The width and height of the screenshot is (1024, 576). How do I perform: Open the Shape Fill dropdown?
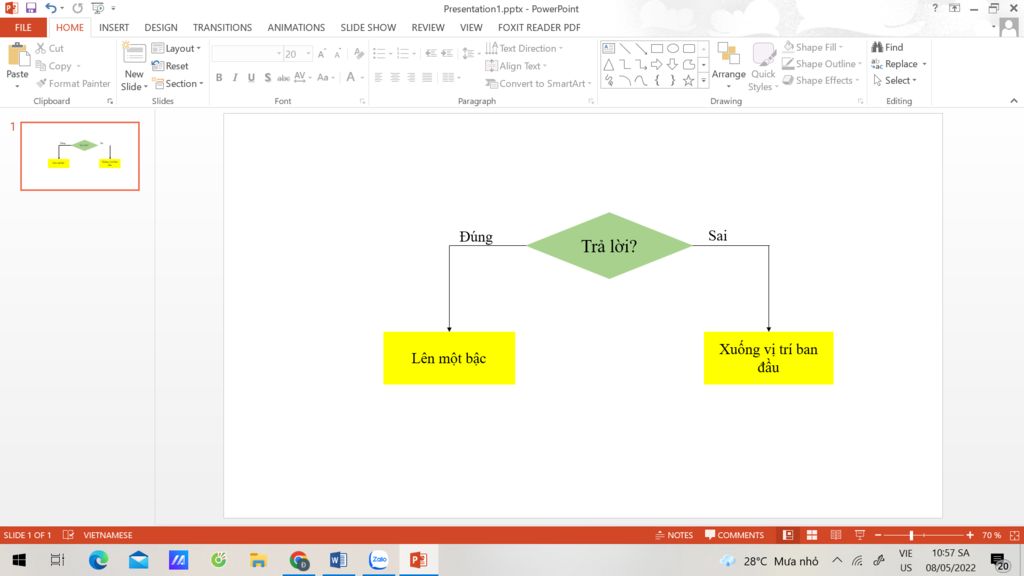click(x=813, y=47)
